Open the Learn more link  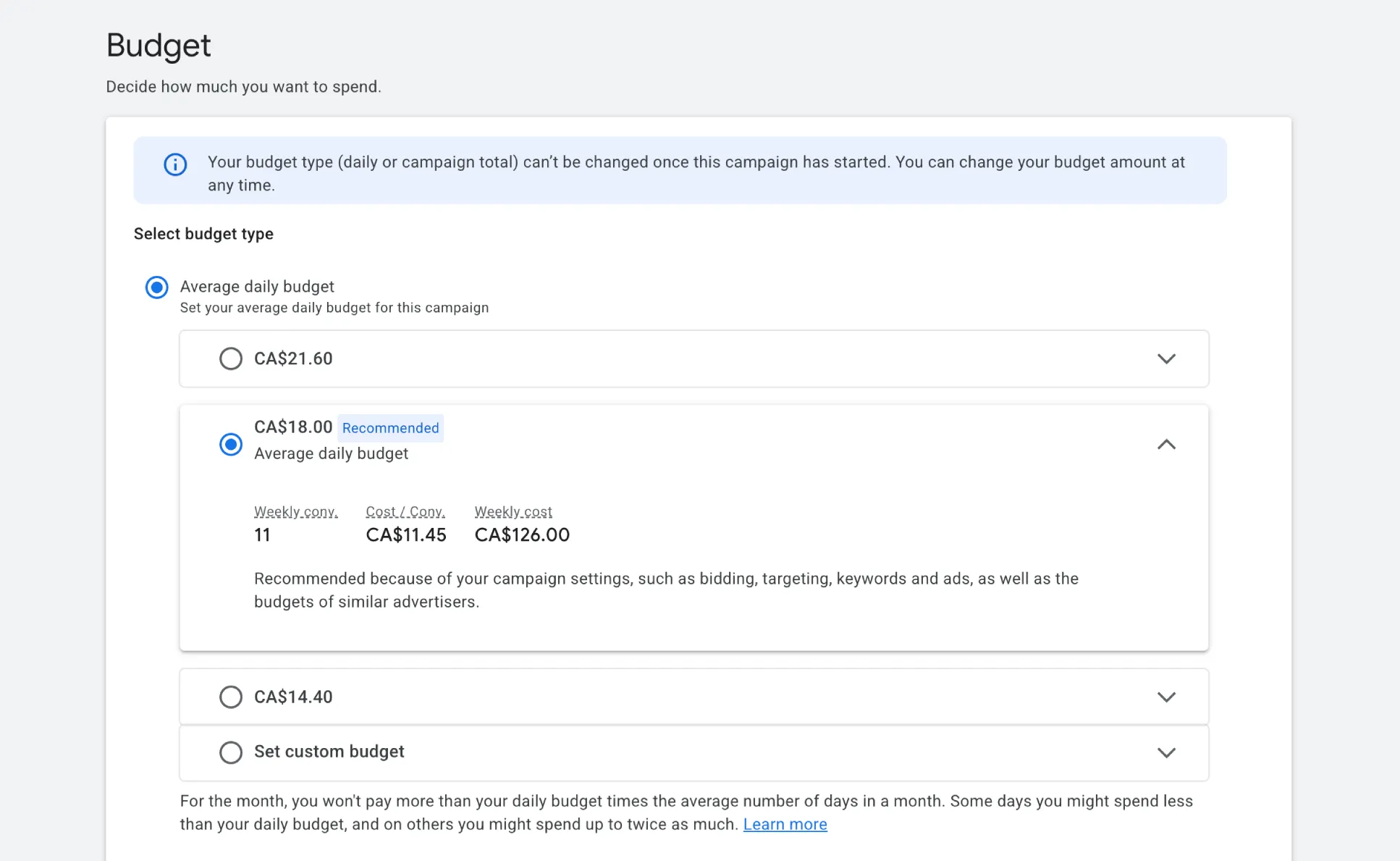pos(785,824)
